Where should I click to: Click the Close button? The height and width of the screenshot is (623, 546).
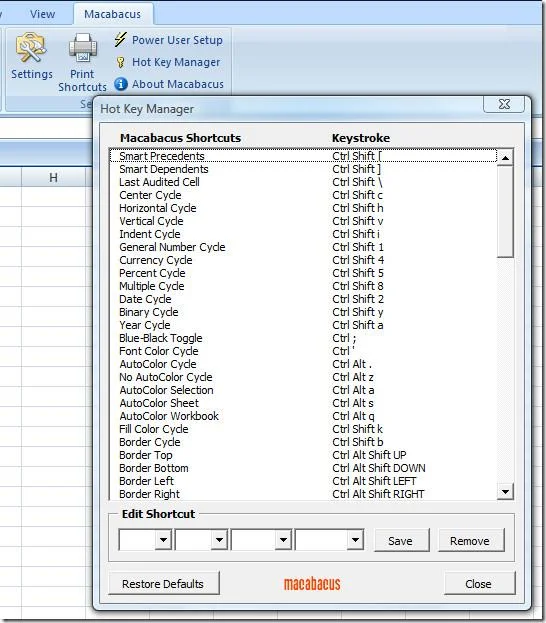tap(479, 583)
